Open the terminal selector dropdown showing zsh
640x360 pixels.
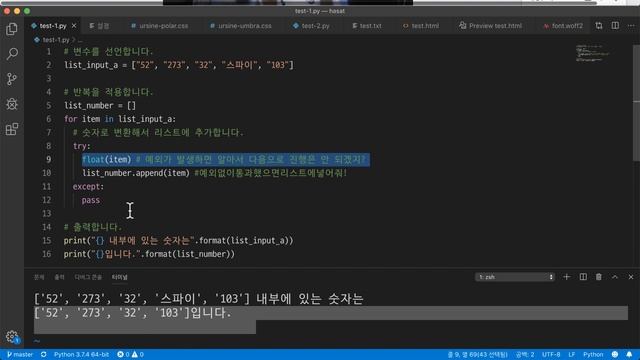(x=515, y=277)
